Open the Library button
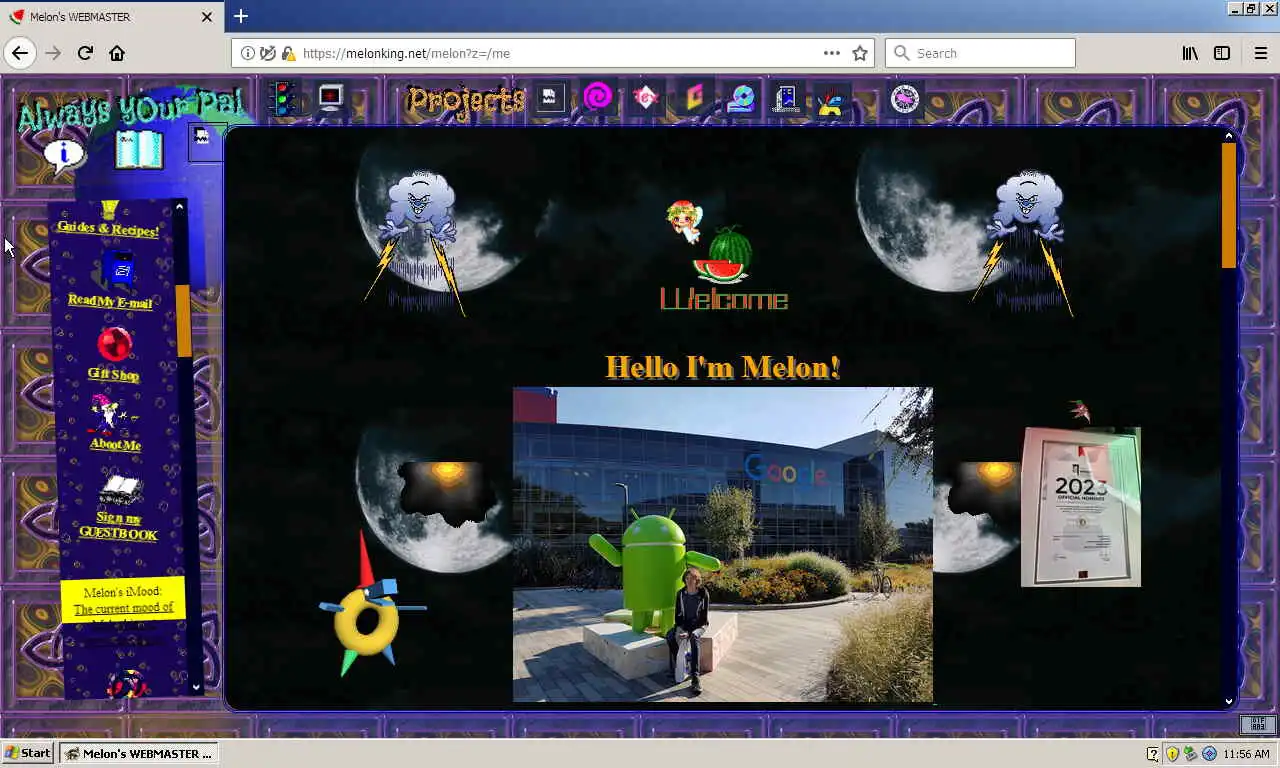1280x768 pixels. [x=1190, y=53]
